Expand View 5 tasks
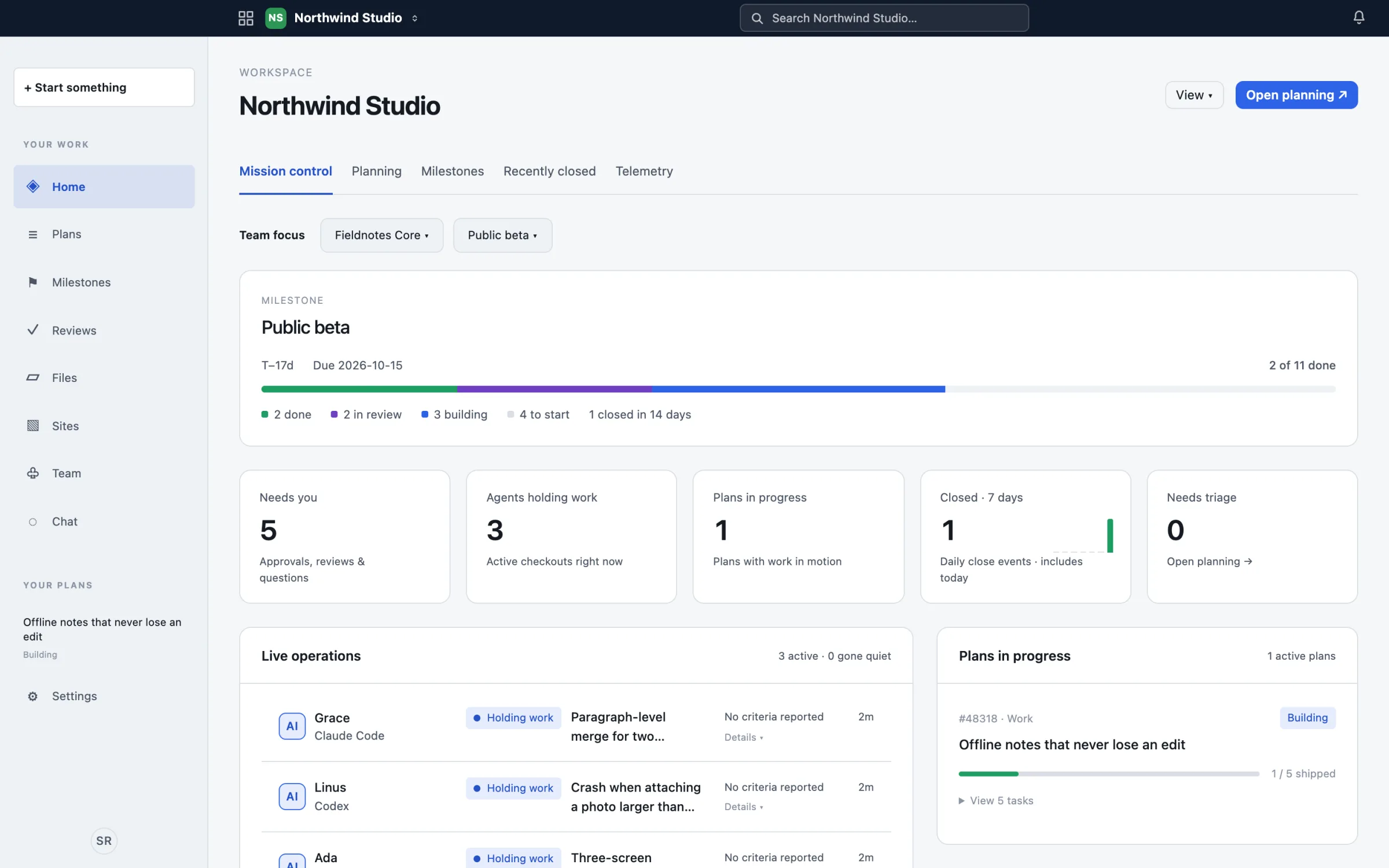The height and width of the screenshot is (868, 1389). 996,800
